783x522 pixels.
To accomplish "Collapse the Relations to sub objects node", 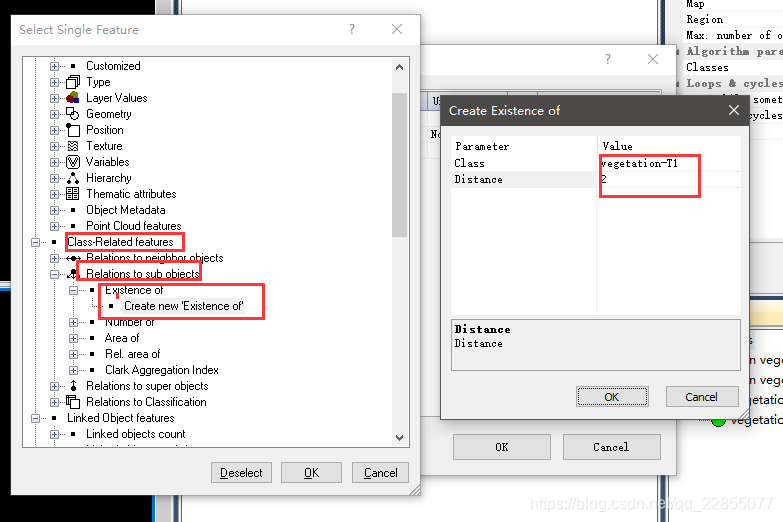I will point(54,274).
